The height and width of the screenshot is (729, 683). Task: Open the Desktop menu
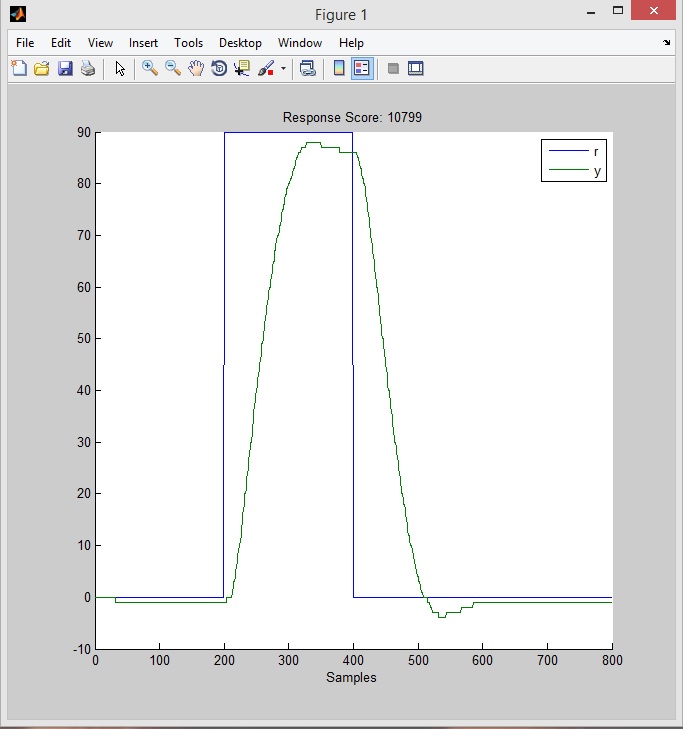(x=240, y=43)
